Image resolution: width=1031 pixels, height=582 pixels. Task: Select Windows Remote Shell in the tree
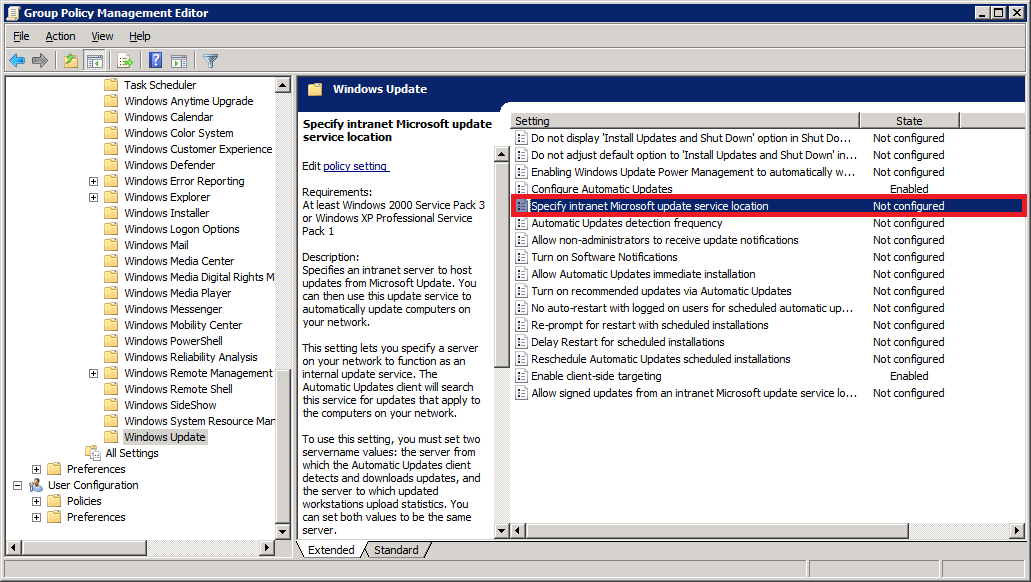(x=178, y=389)
